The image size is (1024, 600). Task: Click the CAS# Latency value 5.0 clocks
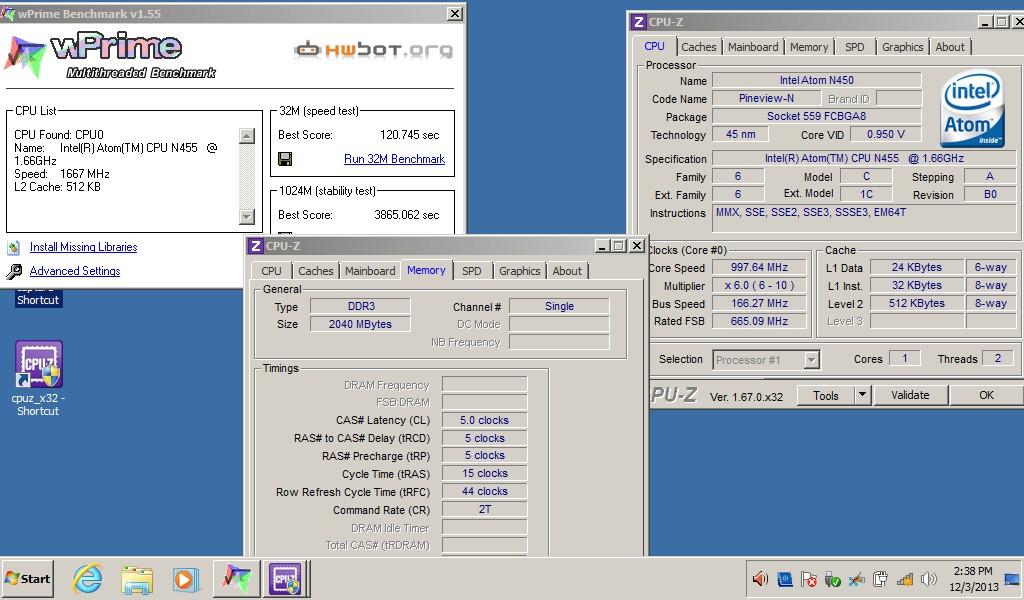click(484, 420)
